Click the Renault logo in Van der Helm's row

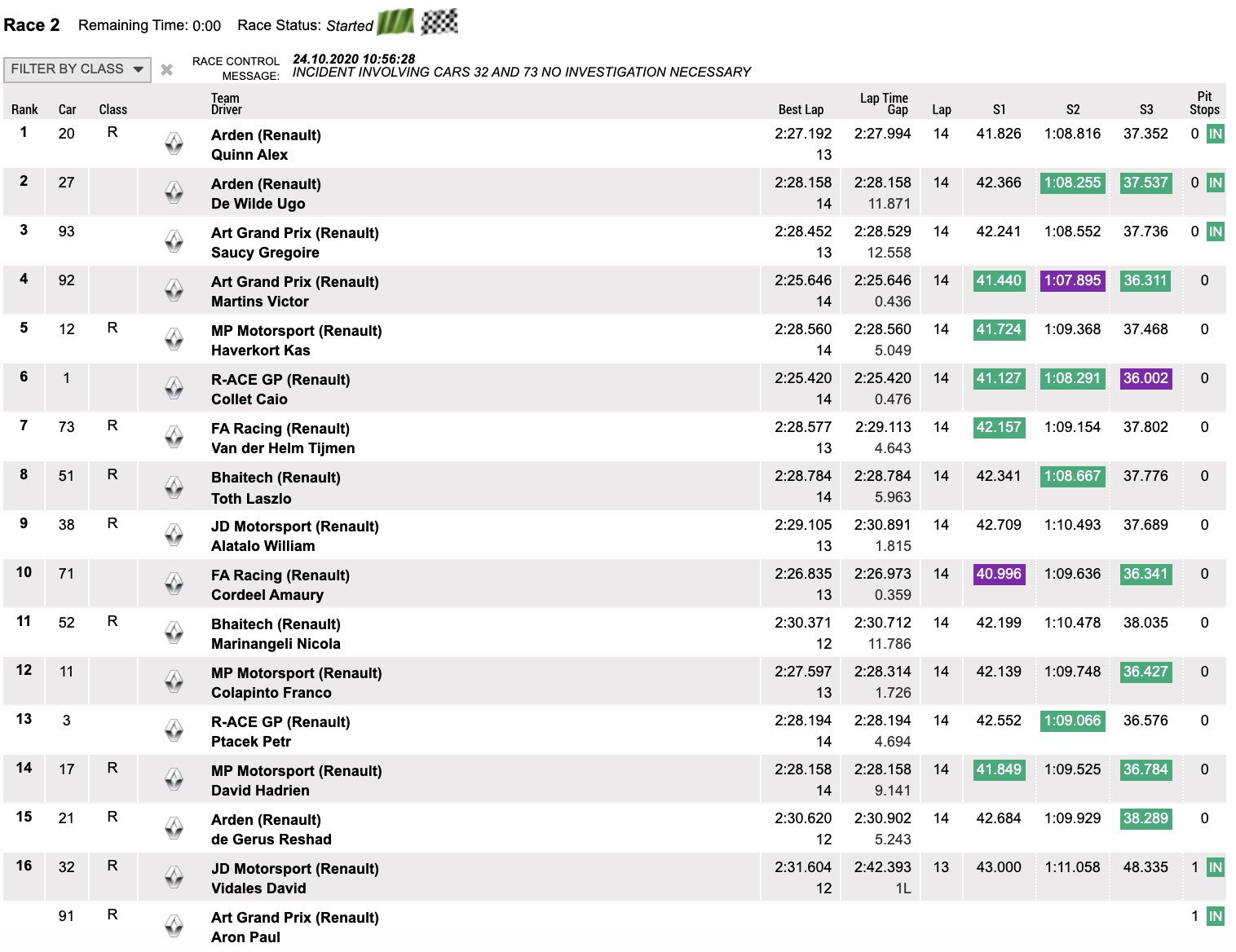pyautogui.click(x=174, y=437)
